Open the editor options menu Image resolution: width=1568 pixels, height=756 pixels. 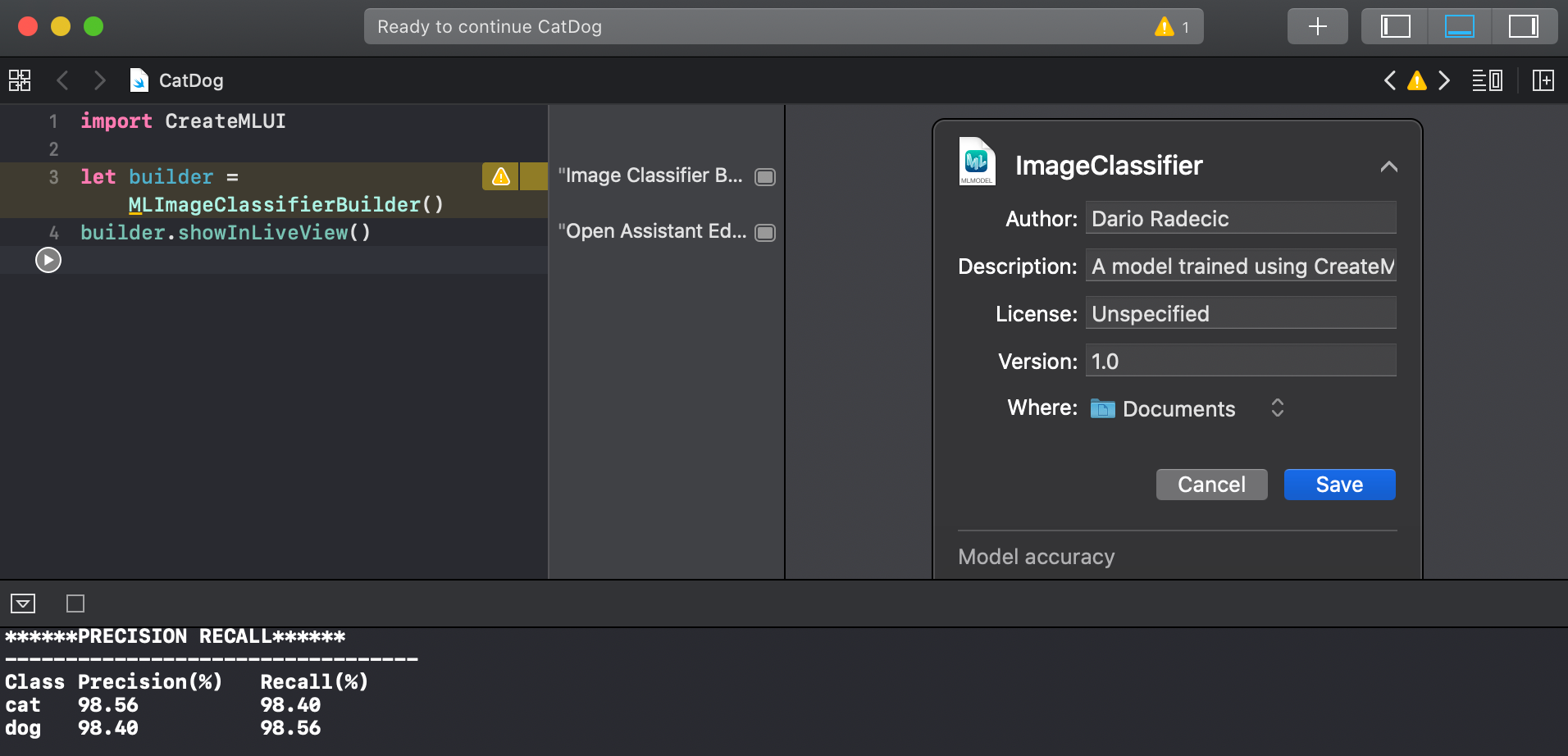(1487, 80)
